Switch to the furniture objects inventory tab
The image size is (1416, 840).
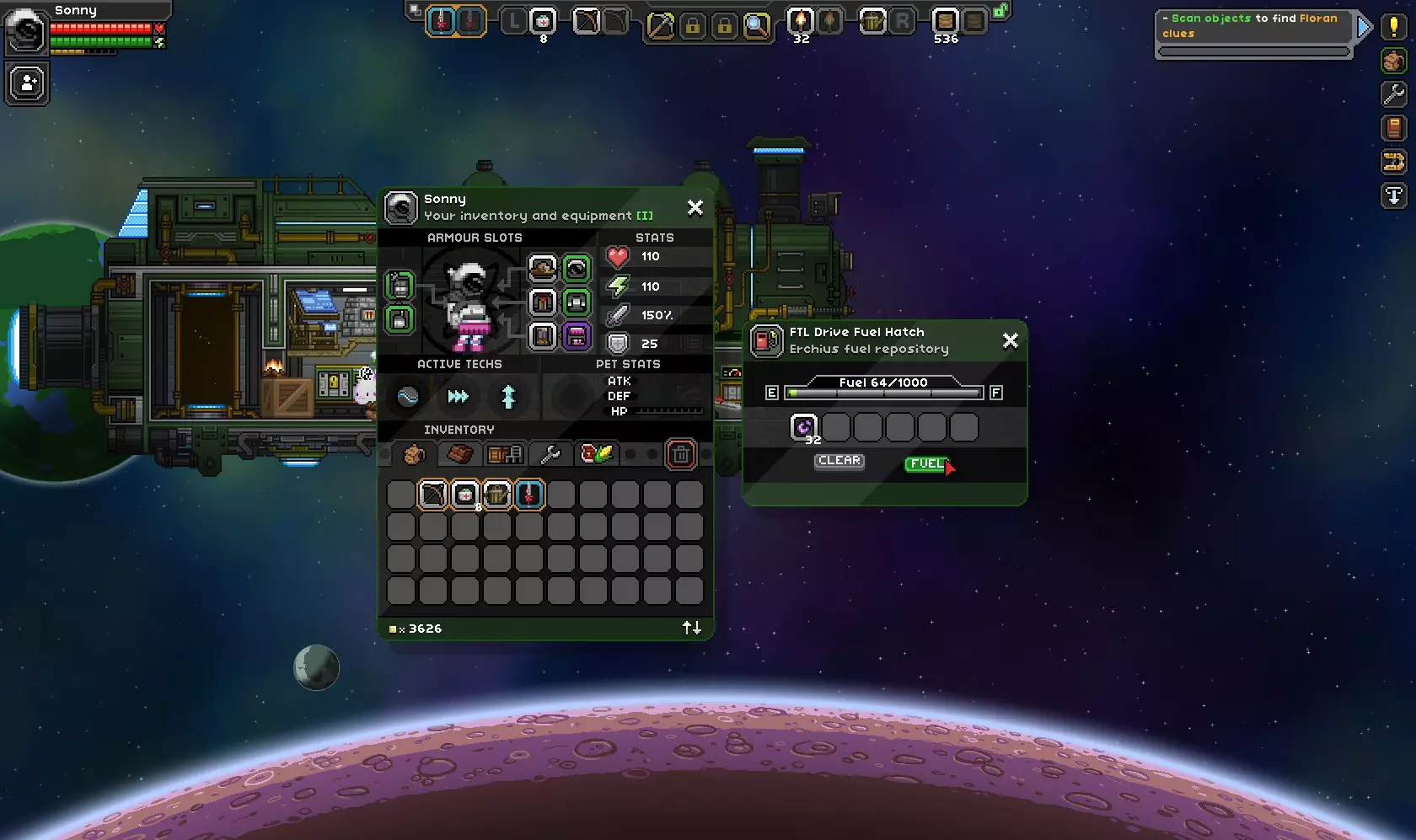[x=506, y=455]
